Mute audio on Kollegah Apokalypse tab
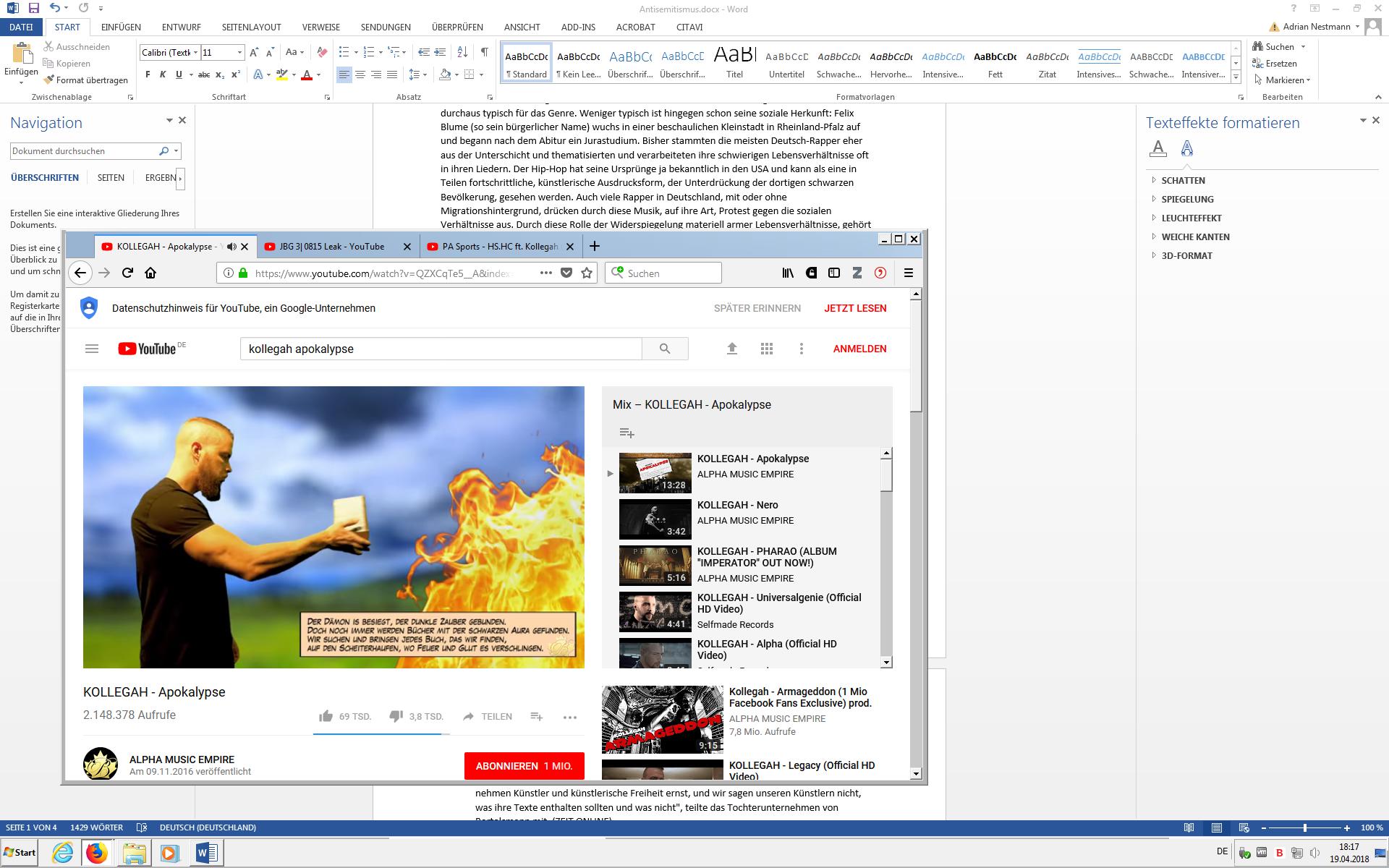Viewport: 1389px width, 868px height. [231, 247]
